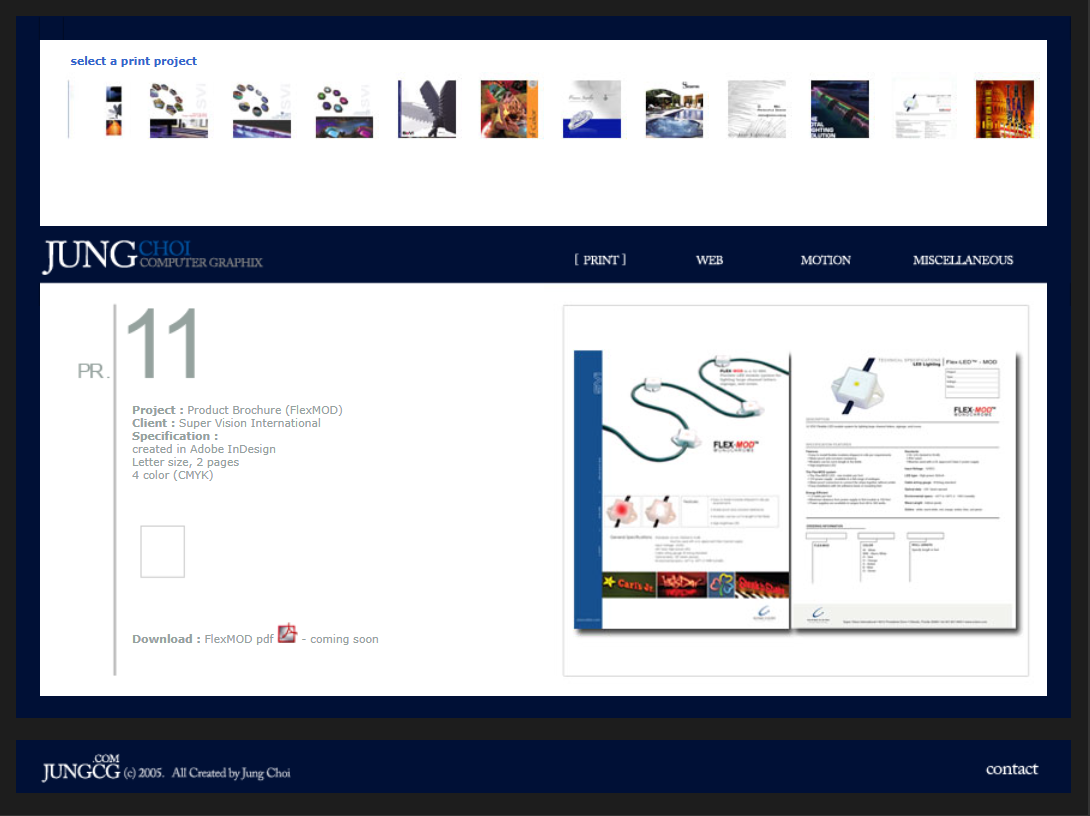
Task: Open the PRINT section
Action: click(x=600, y=260)
